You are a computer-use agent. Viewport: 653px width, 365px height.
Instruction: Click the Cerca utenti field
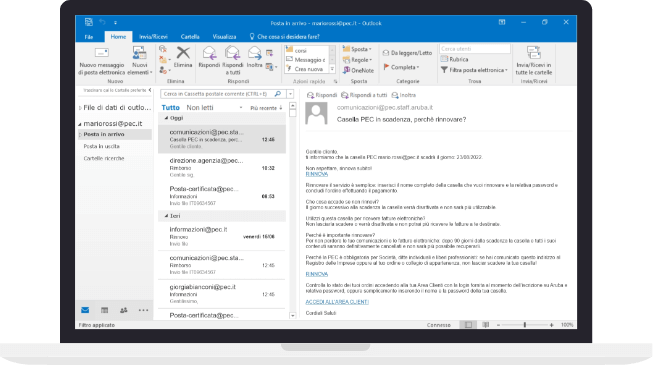point(475,49)
